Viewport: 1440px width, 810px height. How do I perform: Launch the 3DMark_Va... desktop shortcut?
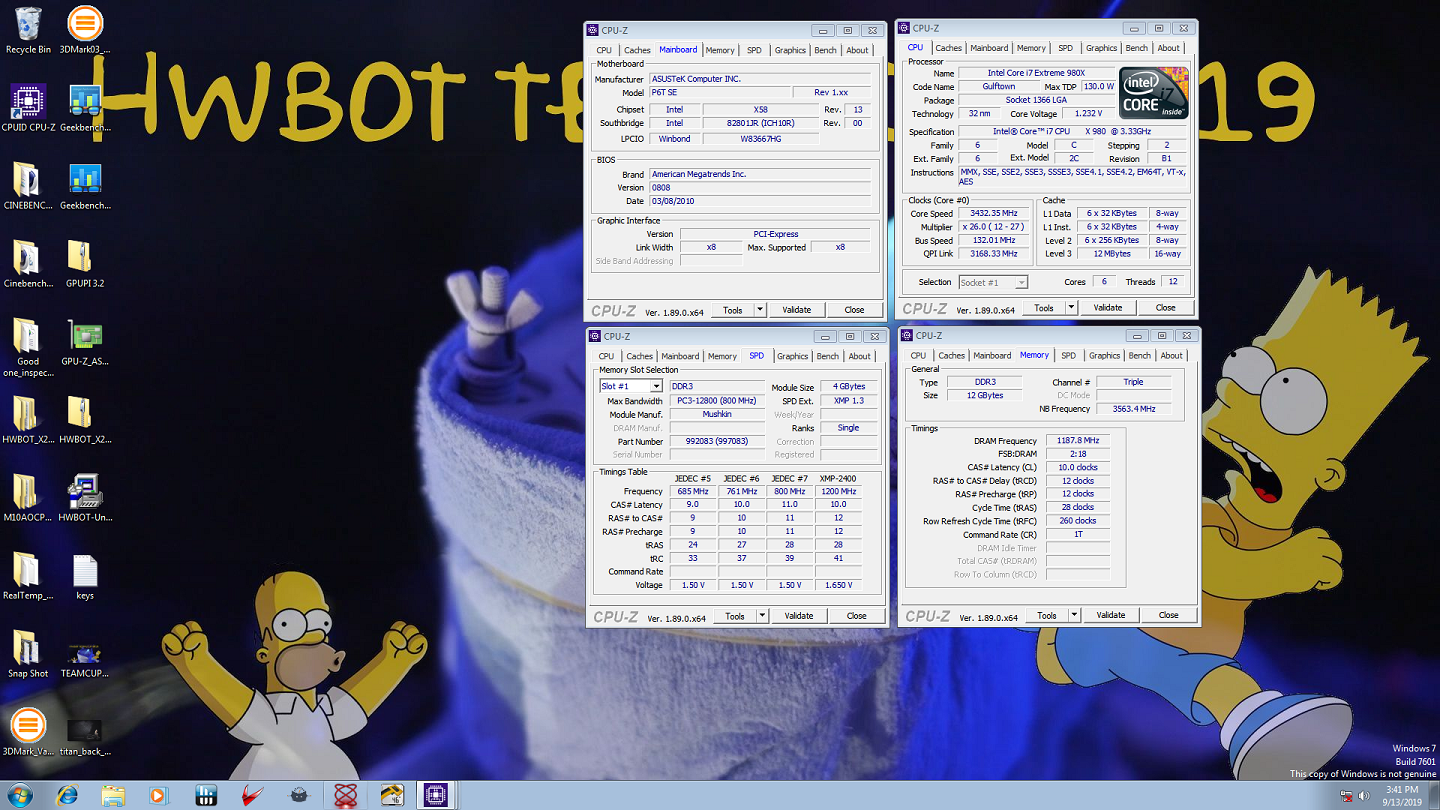tap(28, 732)
